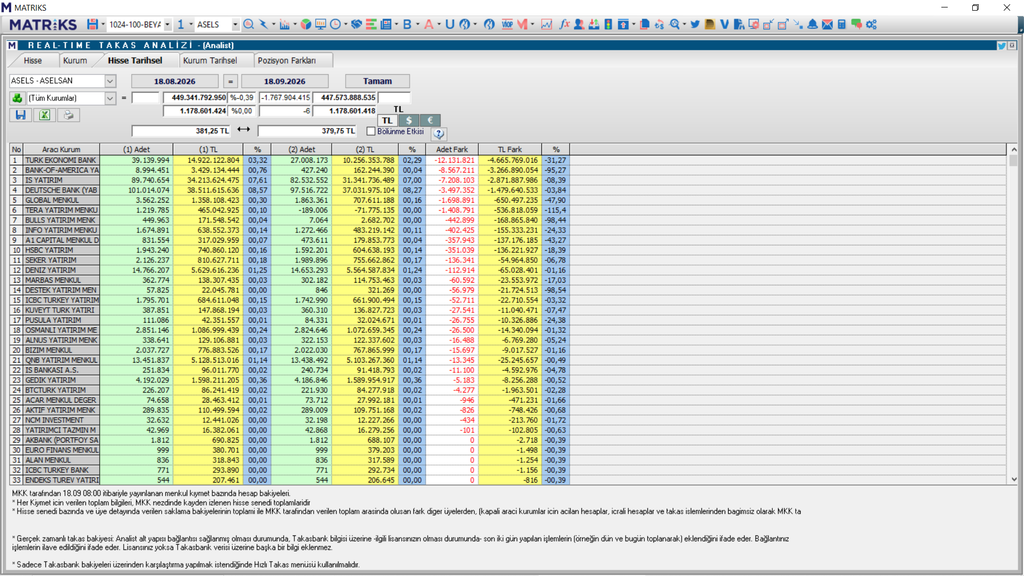Click the up arrow of the table scrollbar
Viewport: 1024px width, 576px height.
pos(1014,150)
